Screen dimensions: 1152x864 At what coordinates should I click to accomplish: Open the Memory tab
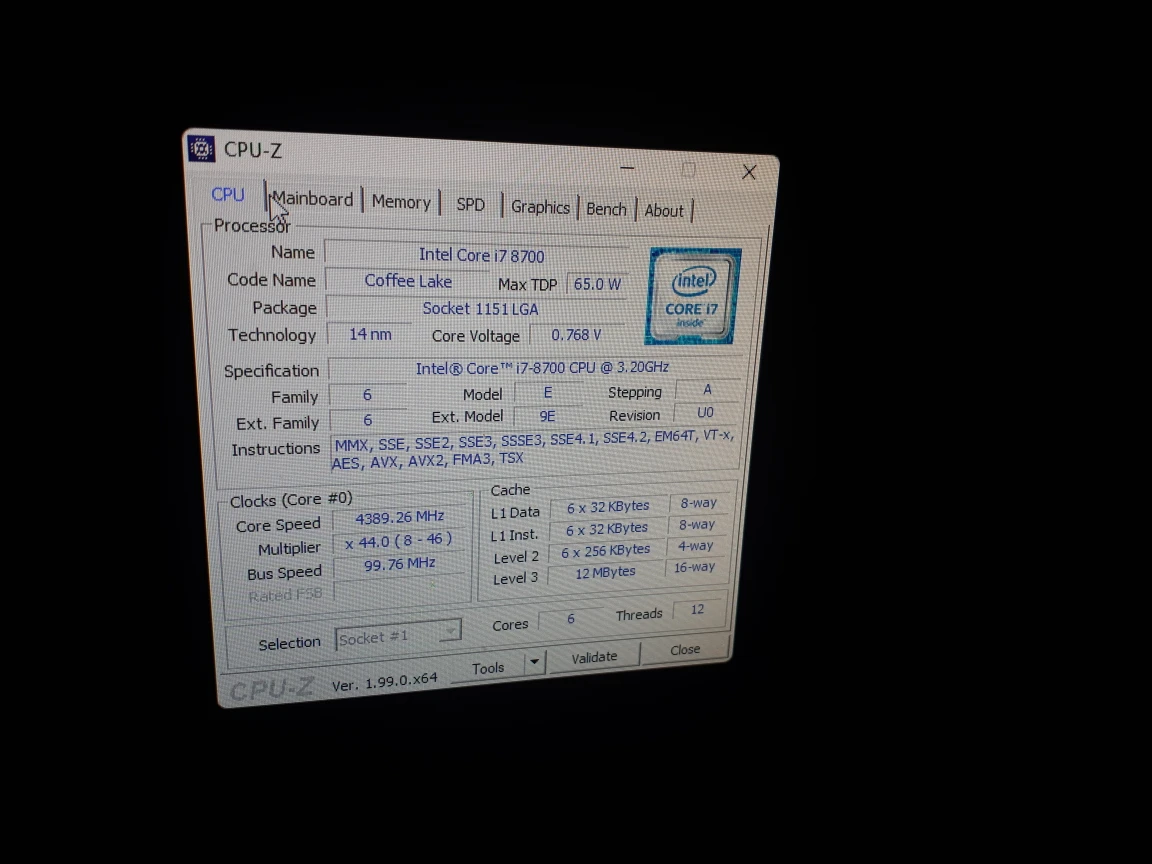pos(401,202)
